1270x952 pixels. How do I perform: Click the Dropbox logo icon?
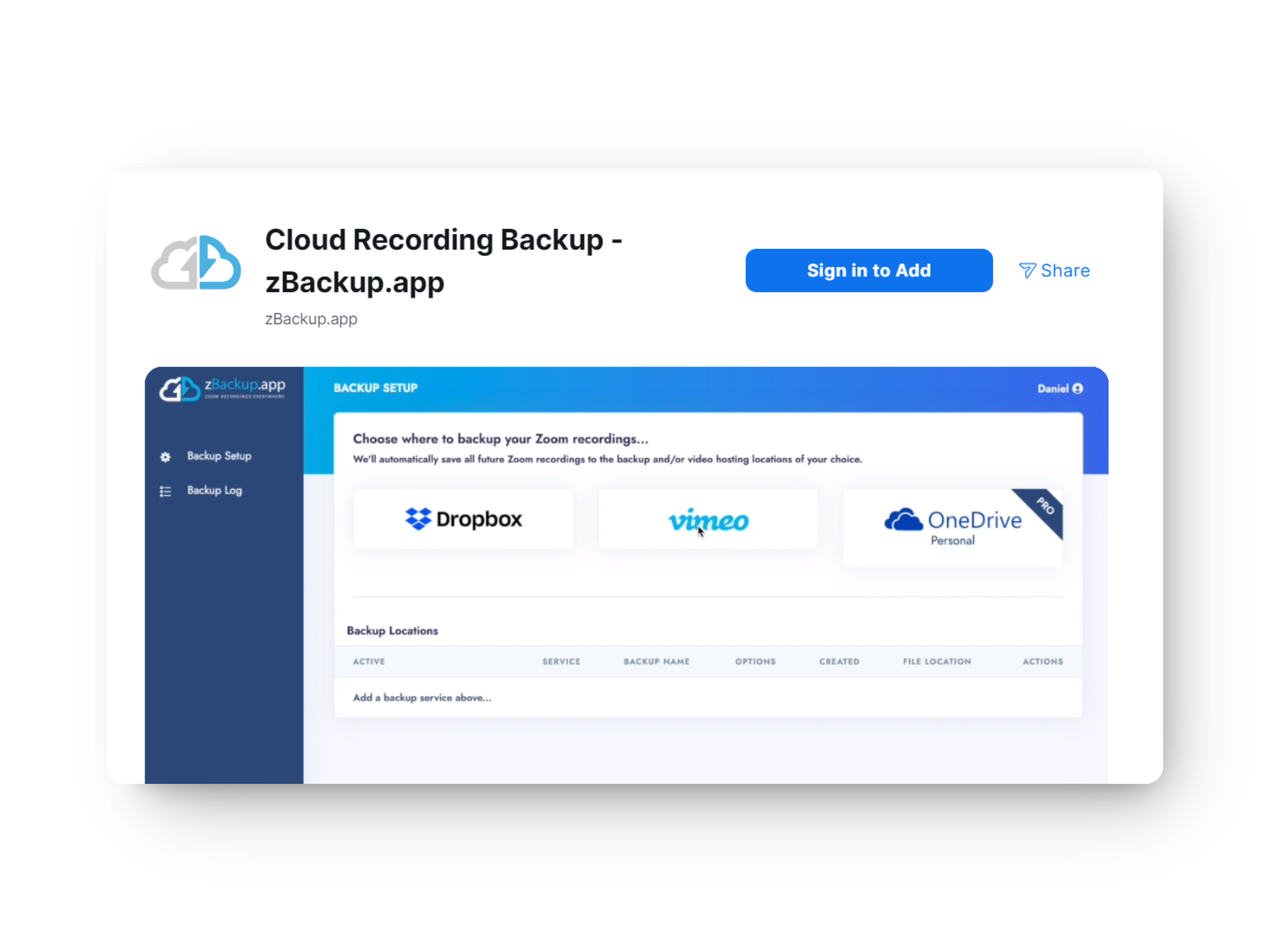pos(418,519)
